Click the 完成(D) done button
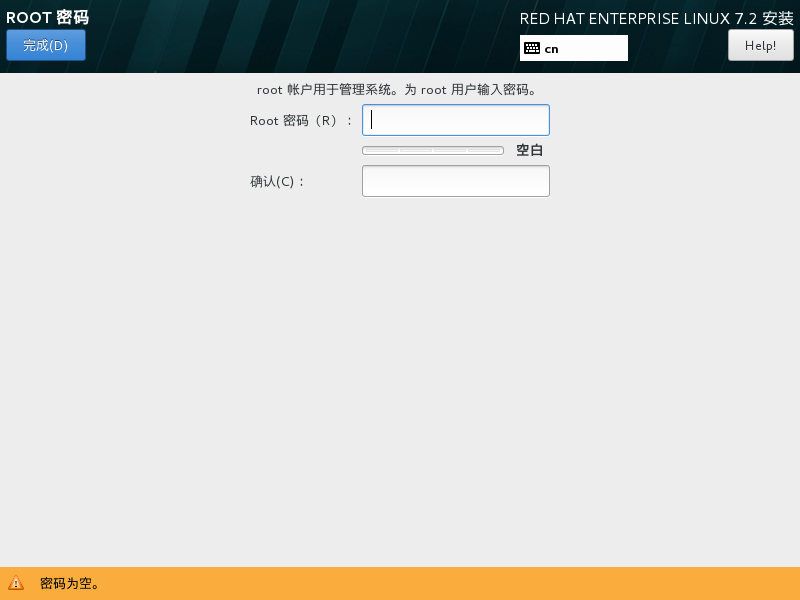 pyautogui.click(x=46, y=45)
